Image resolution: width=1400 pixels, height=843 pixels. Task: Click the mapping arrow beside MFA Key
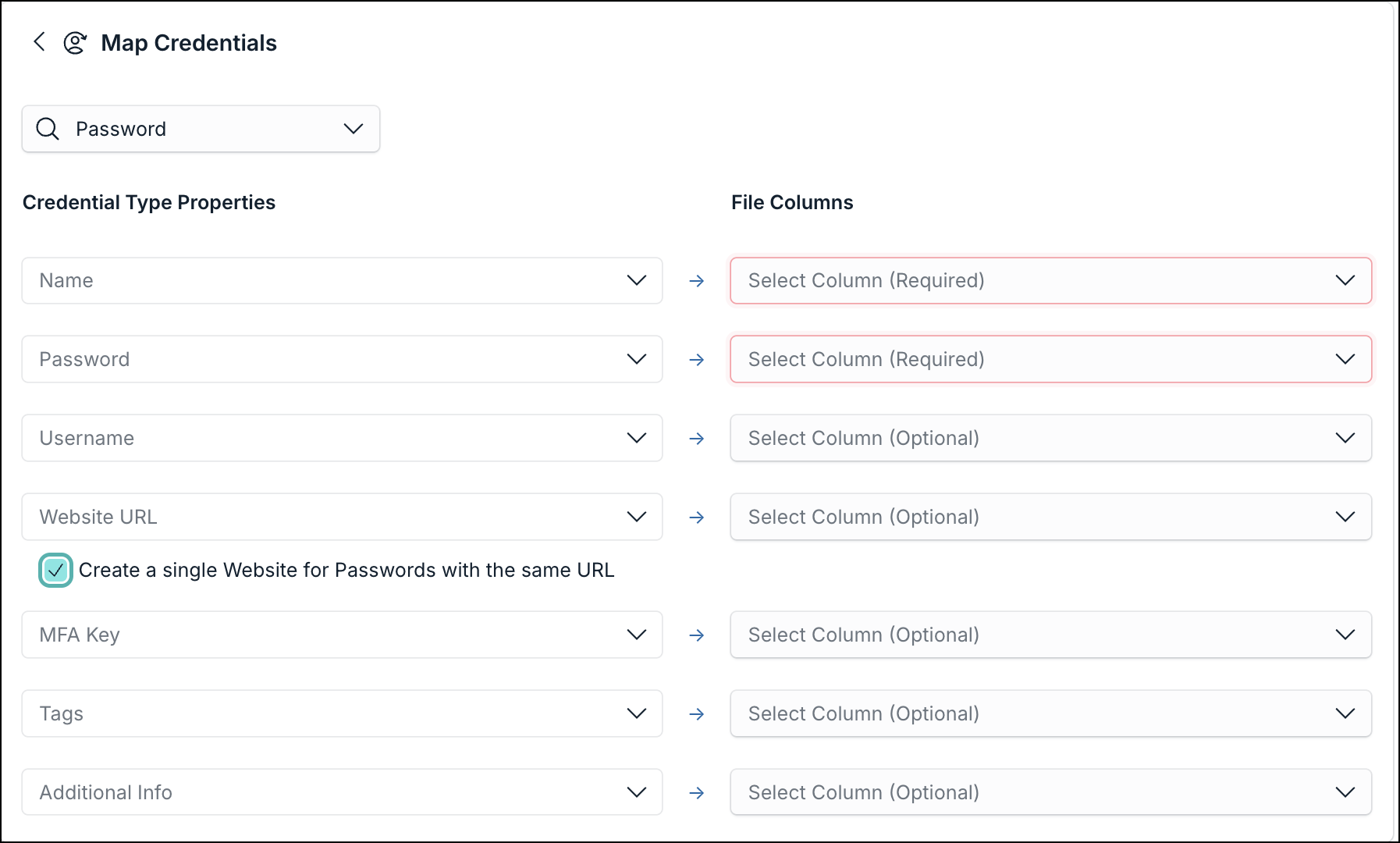coord(697,635)
